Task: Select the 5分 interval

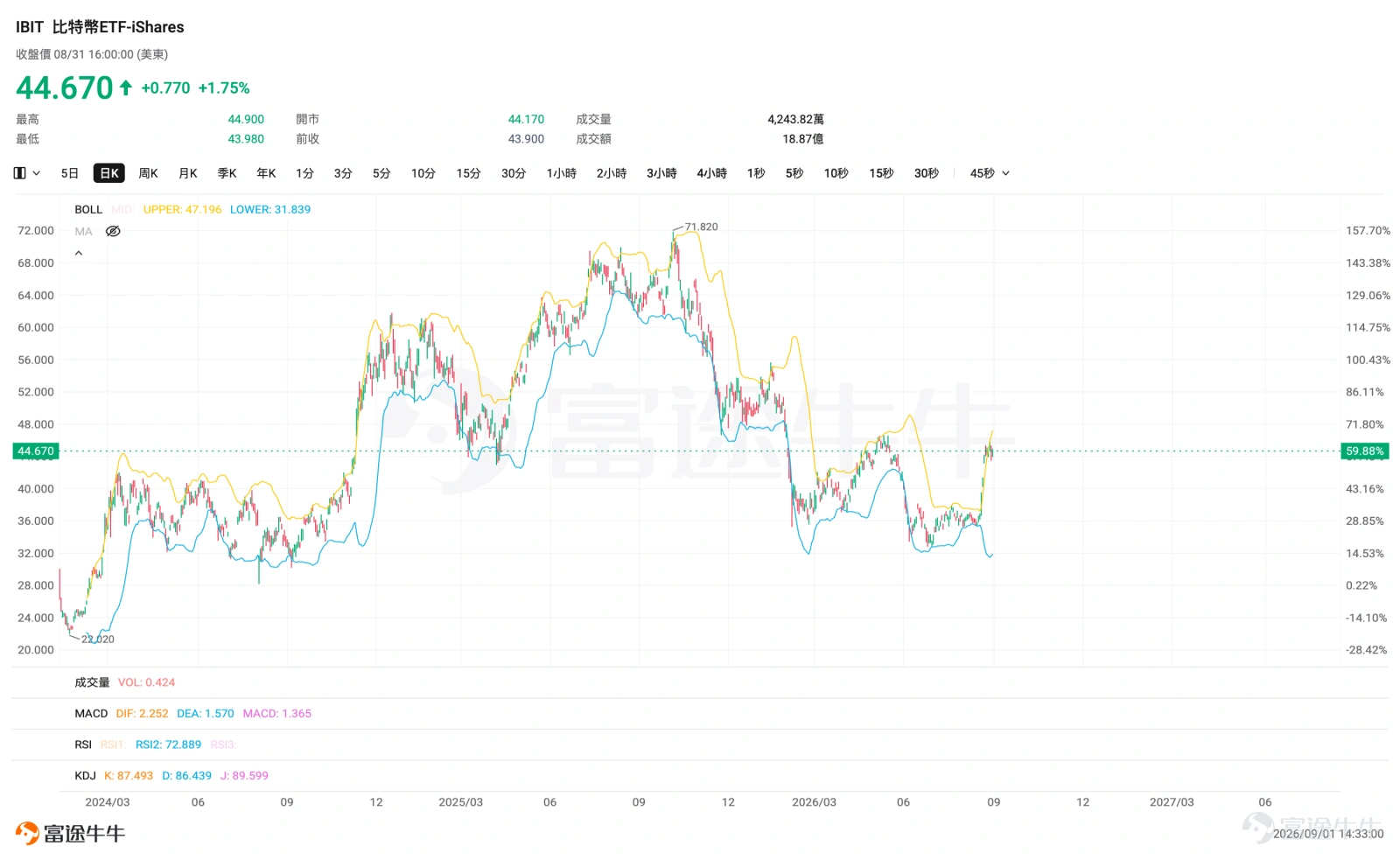Action: [381, 173]
